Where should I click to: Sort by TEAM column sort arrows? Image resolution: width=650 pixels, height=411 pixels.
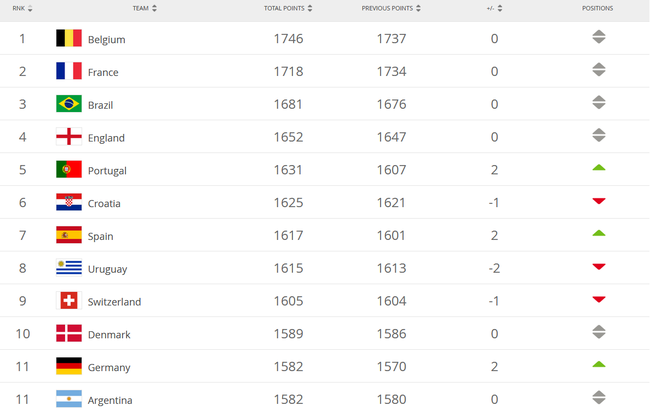pyautogui.click(x=154, y=8)
